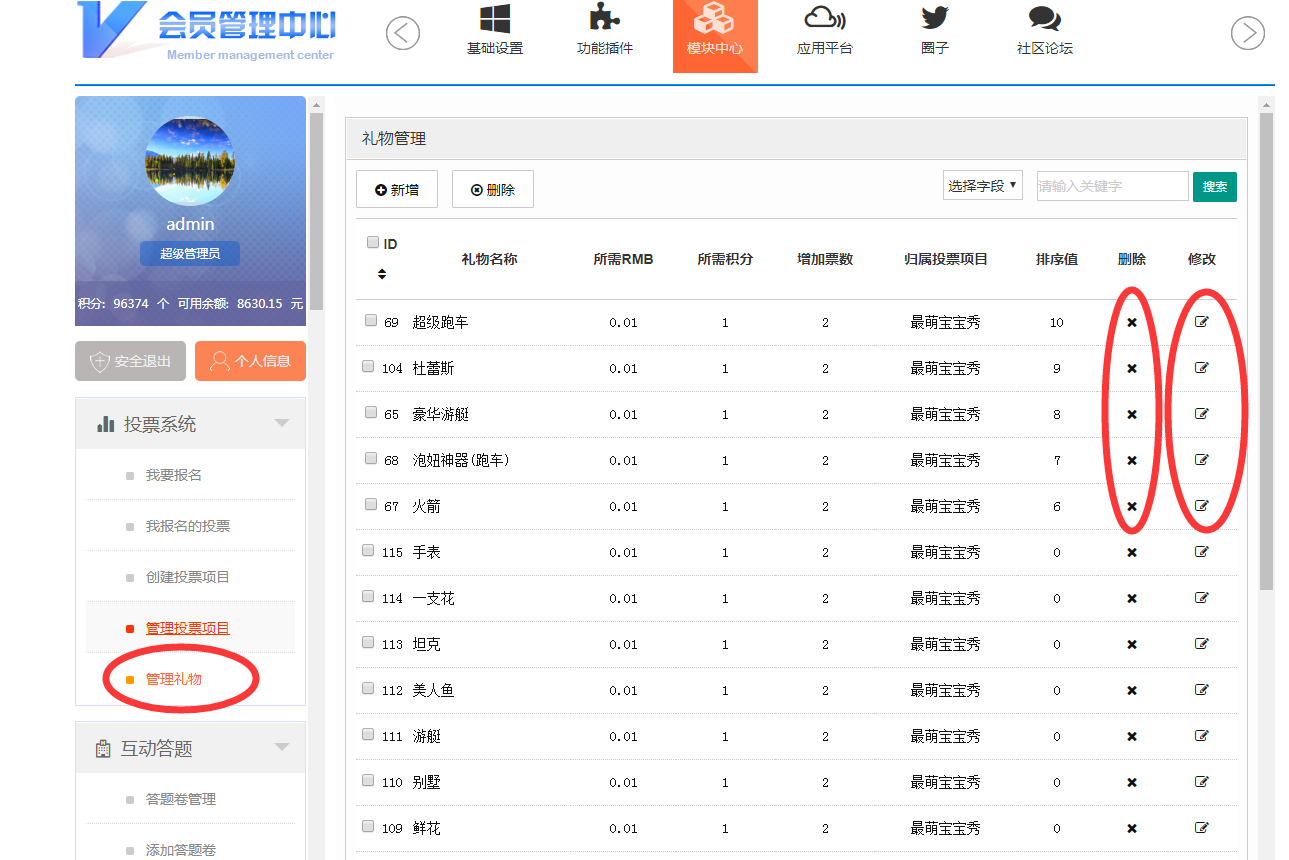Image resolution: width=1289 pixels, height=860 pixels.
Task: Click the keyword search input field
Action: point(1112,186)
